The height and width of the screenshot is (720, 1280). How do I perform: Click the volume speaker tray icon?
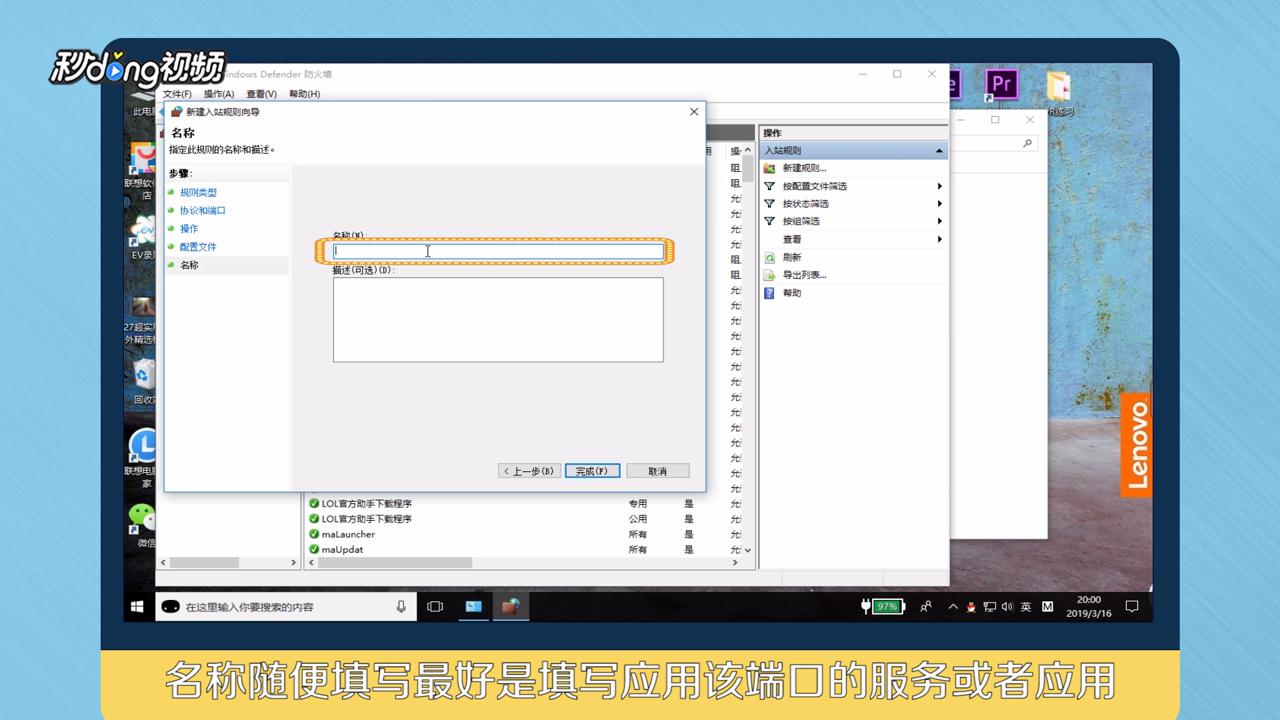pyautogui.click(x=1007, y=607)
